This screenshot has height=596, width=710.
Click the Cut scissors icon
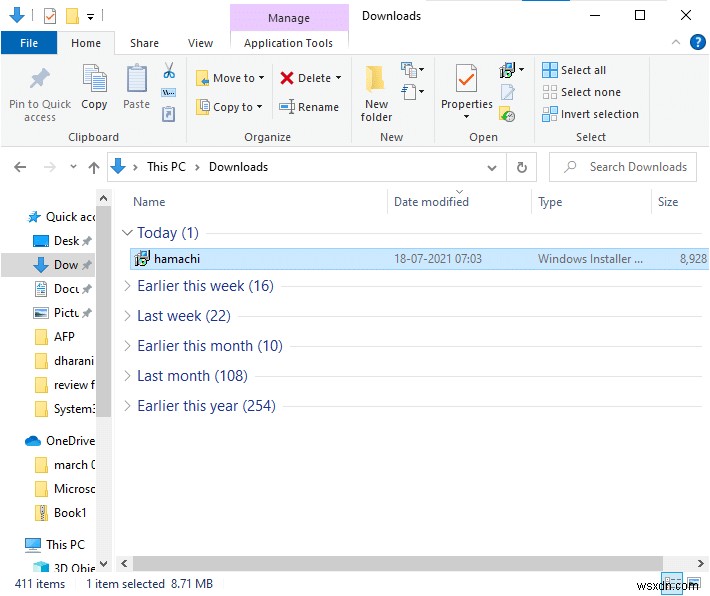169,70
